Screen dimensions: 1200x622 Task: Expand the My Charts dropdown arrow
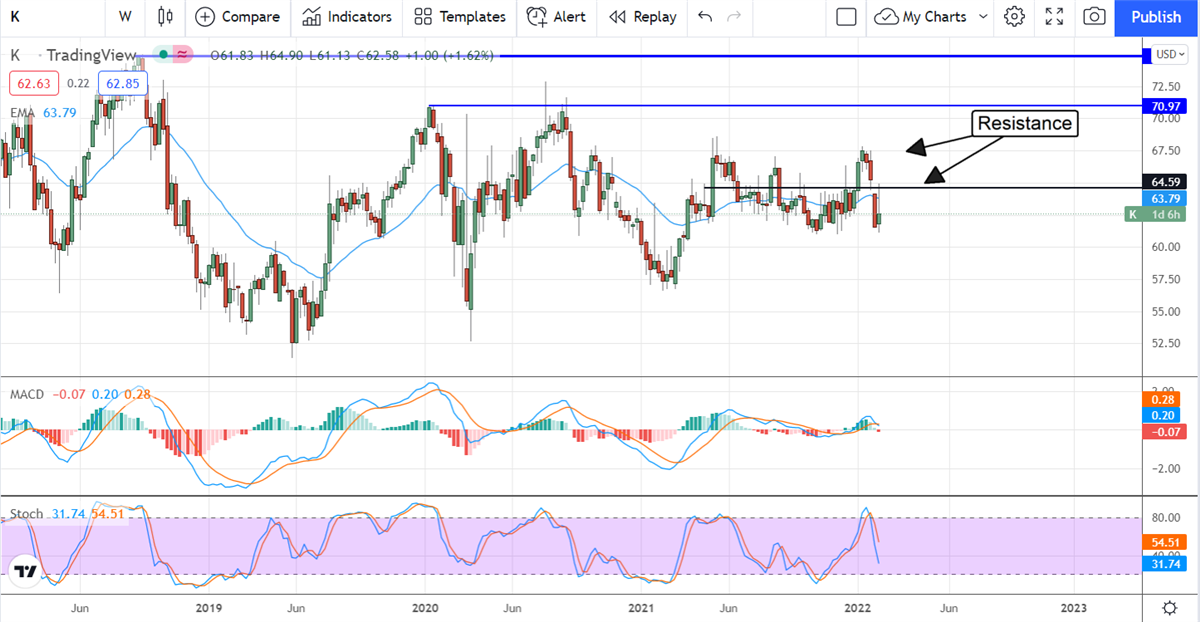(983, 17)
